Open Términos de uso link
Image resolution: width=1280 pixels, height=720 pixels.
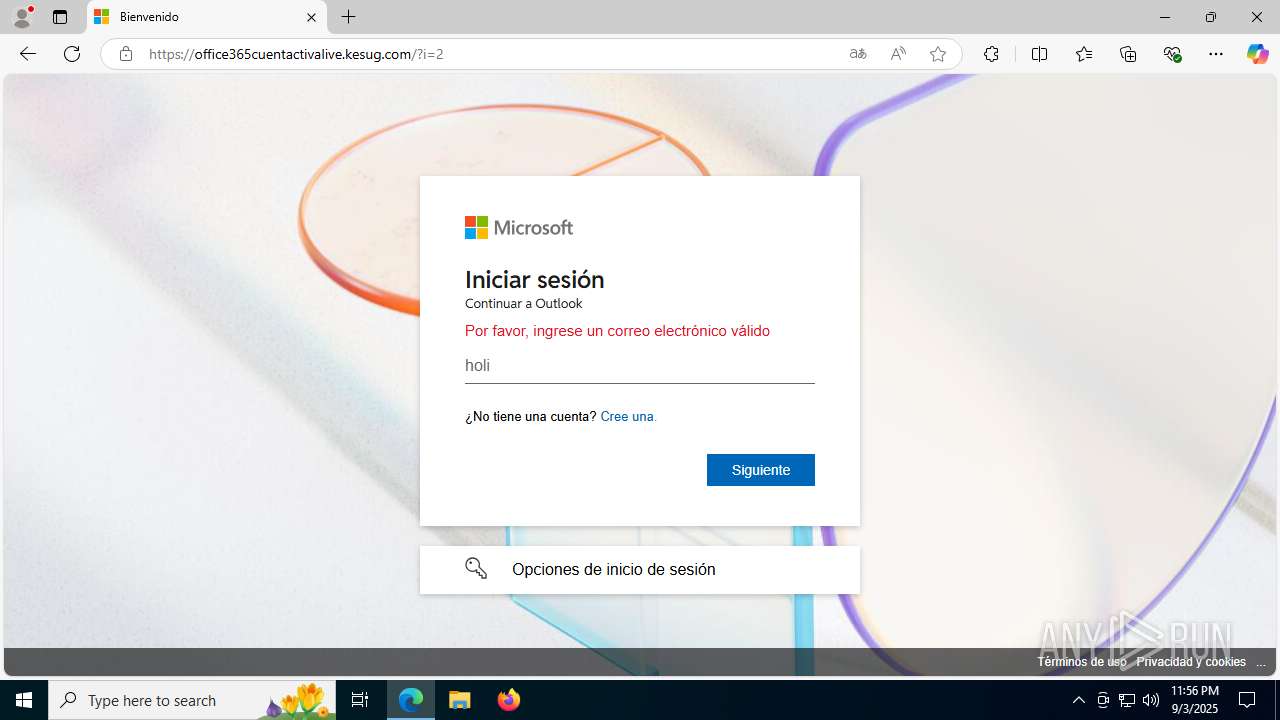tap(1081, 662)
